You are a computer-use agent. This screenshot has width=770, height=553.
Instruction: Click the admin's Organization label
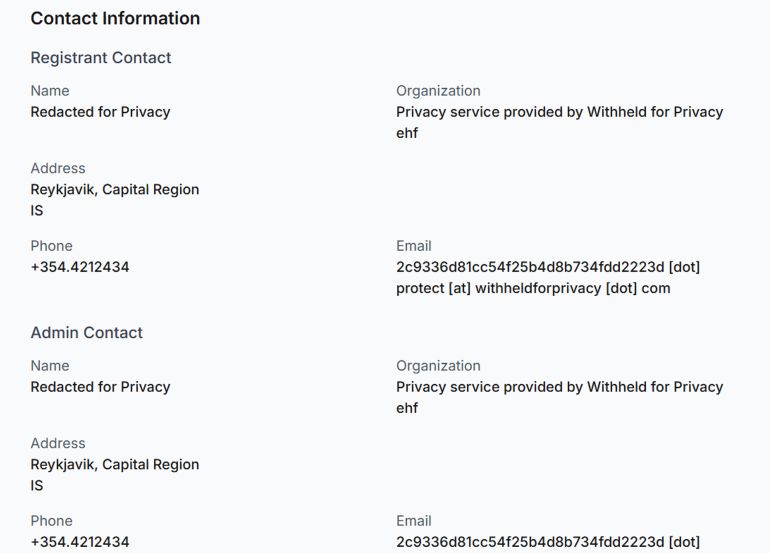click(438, 366)
